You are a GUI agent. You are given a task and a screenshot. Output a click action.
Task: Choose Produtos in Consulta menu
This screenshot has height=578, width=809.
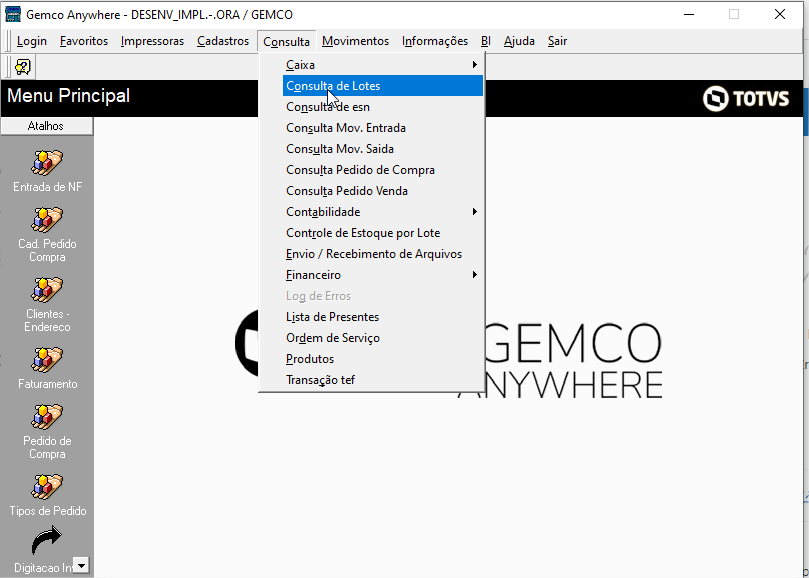(383, 359)
